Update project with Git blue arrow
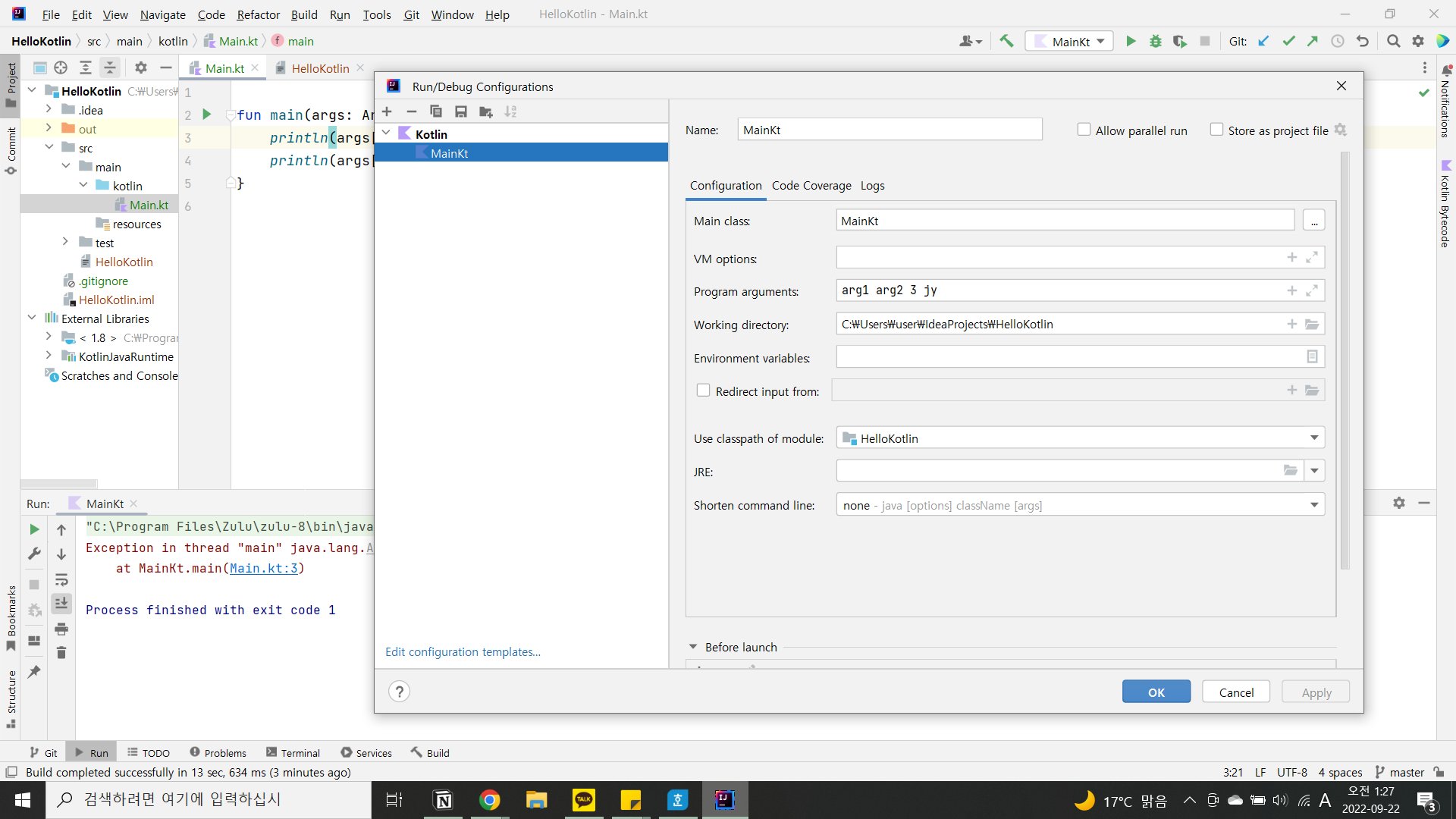 (x=1263, y=41)
